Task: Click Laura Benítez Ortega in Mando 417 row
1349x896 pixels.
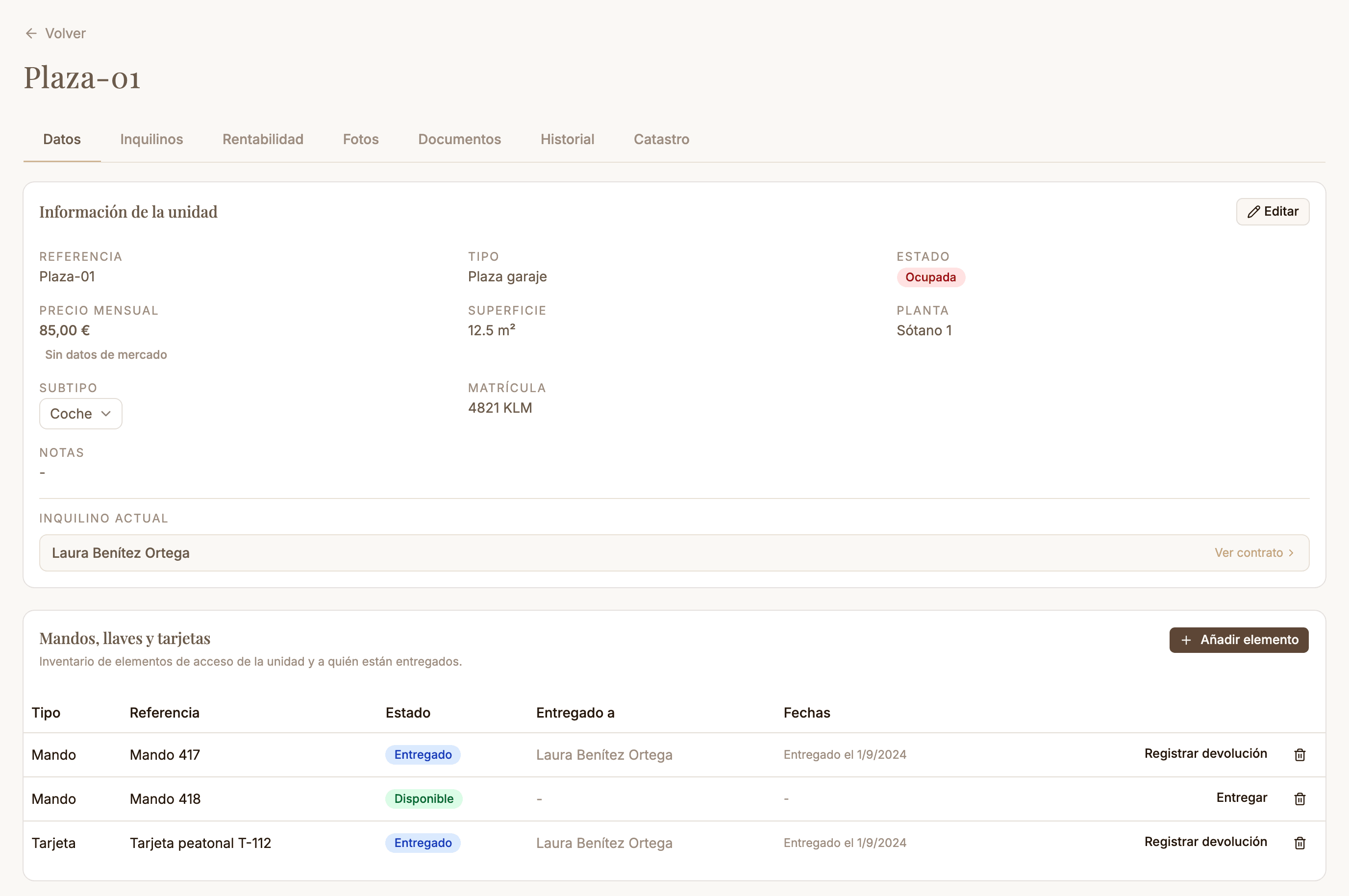Action: click(x=604, y=754)
